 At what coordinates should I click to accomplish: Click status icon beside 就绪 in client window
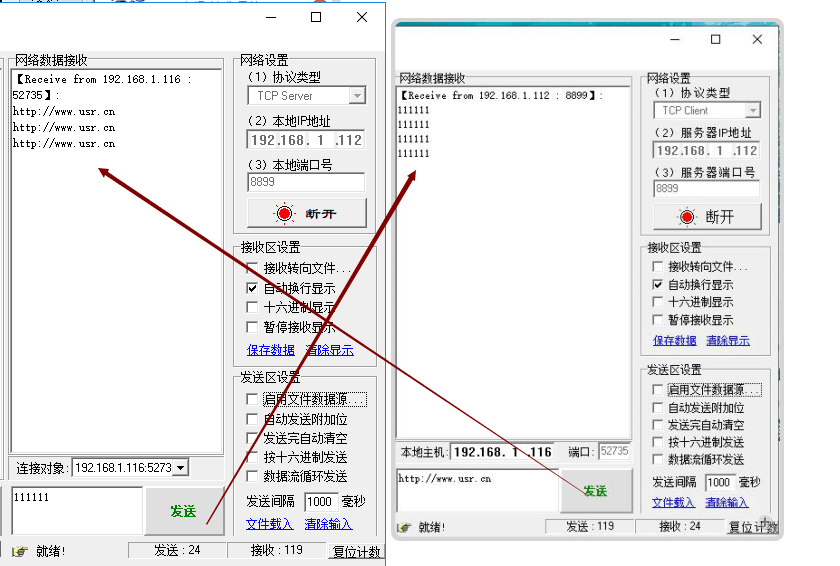click(404, 527)
